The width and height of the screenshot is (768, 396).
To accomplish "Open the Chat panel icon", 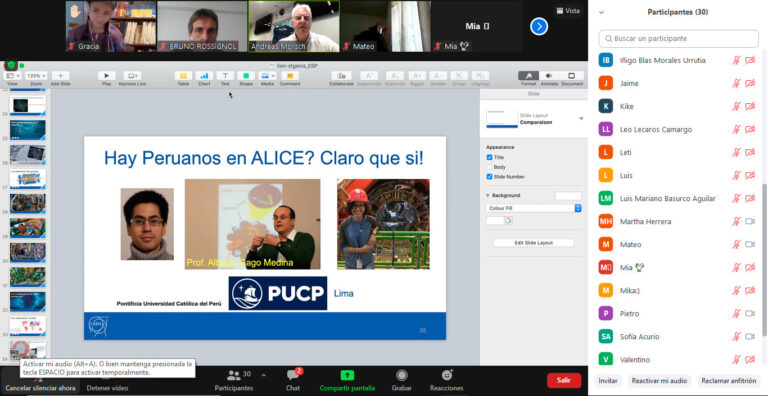I will tap(292, 375).
